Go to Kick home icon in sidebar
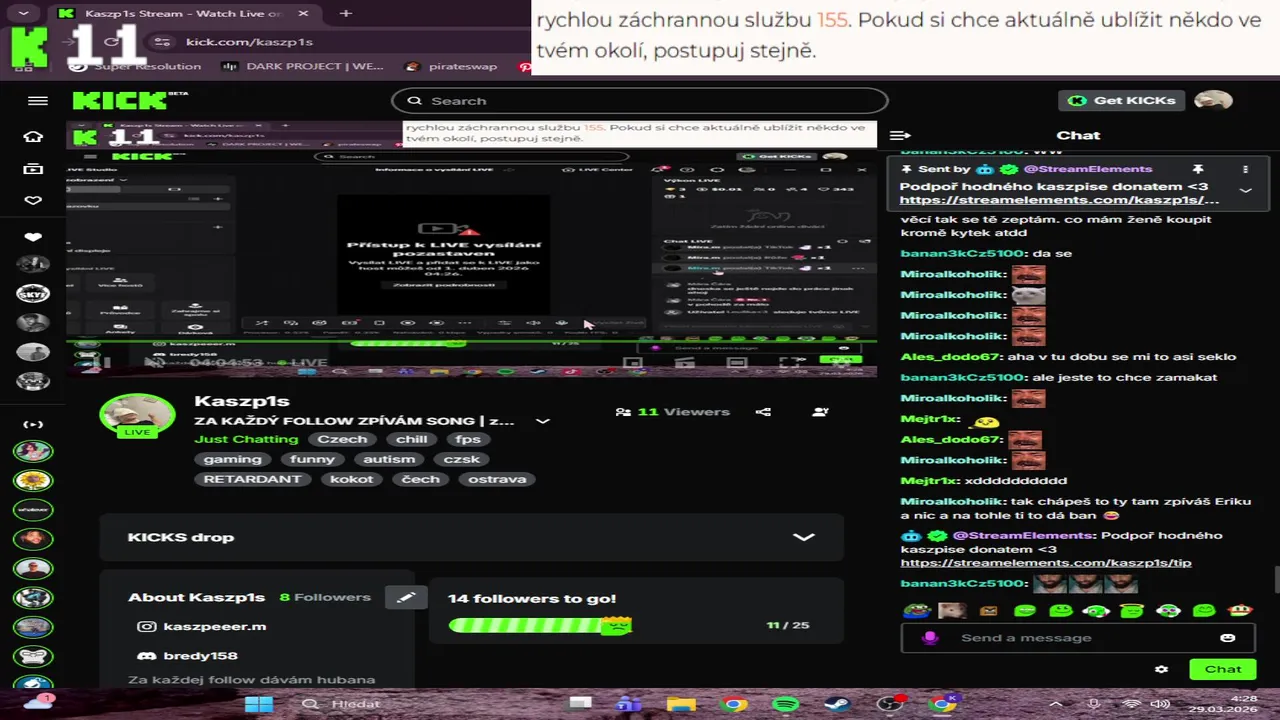 point(33,137)
